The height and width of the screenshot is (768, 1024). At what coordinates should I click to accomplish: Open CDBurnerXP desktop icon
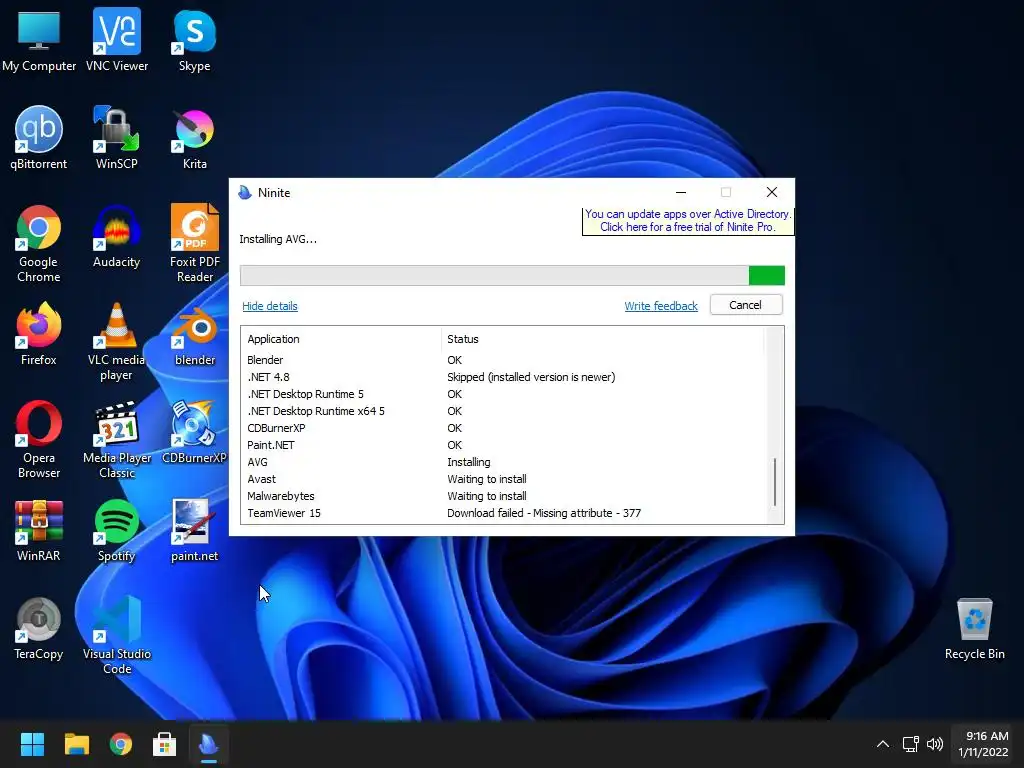point(195,431)
